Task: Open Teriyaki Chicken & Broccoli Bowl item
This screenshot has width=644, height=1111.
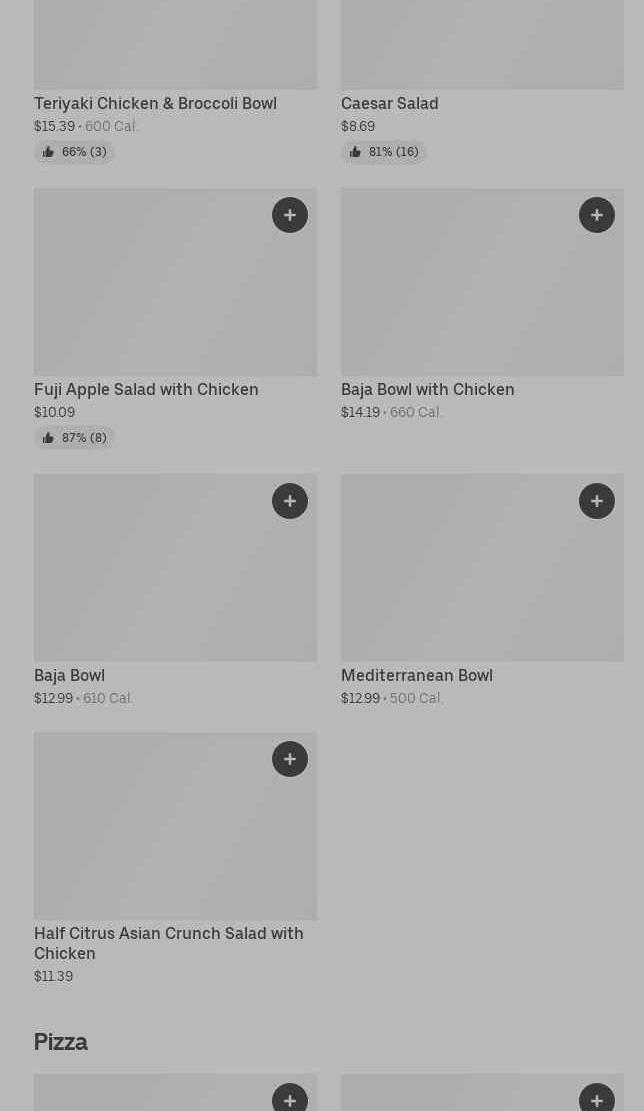Action: click(155, 104)
